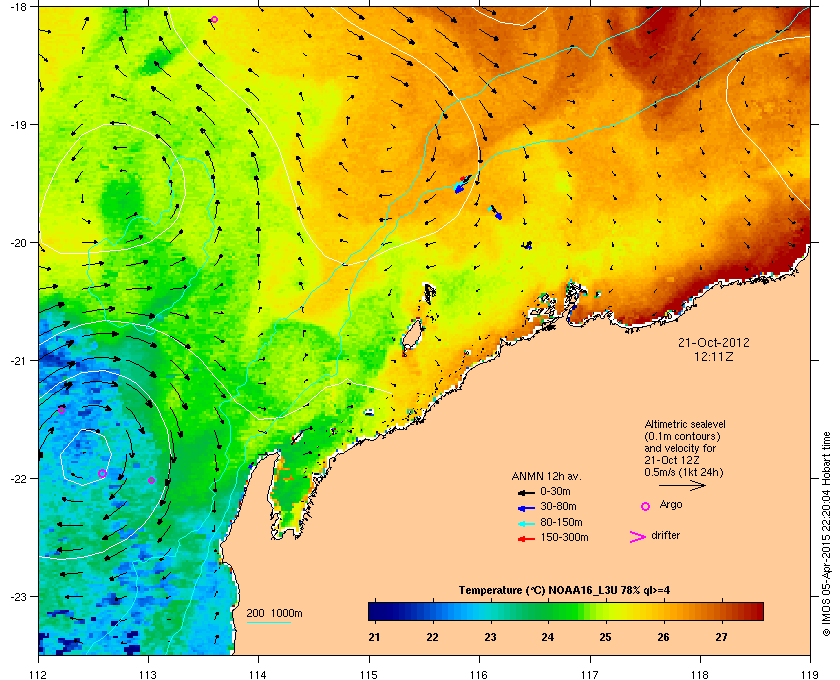840x680 pixels.
Task: Click the 80-150m depth label
Action: 561,522
